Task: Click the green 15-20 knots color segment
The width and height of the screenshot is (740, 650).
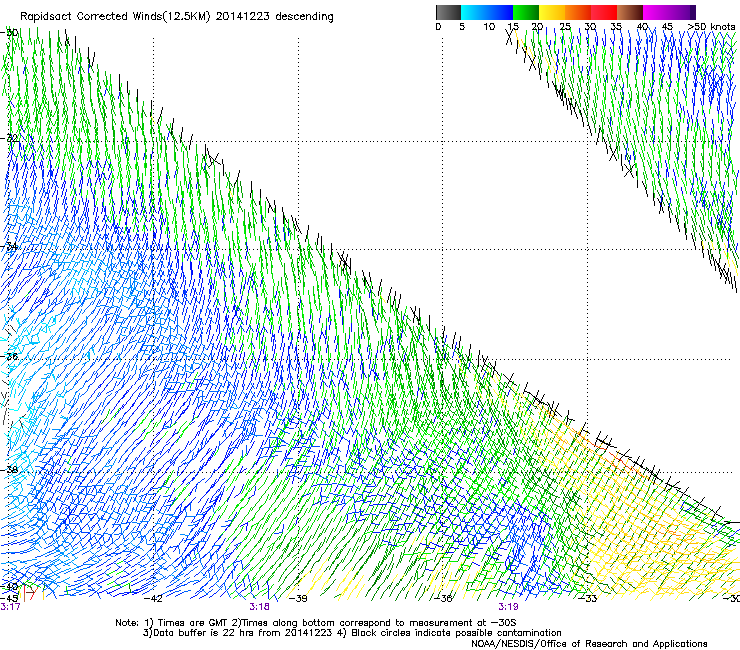Action: (x=526, y=12)
